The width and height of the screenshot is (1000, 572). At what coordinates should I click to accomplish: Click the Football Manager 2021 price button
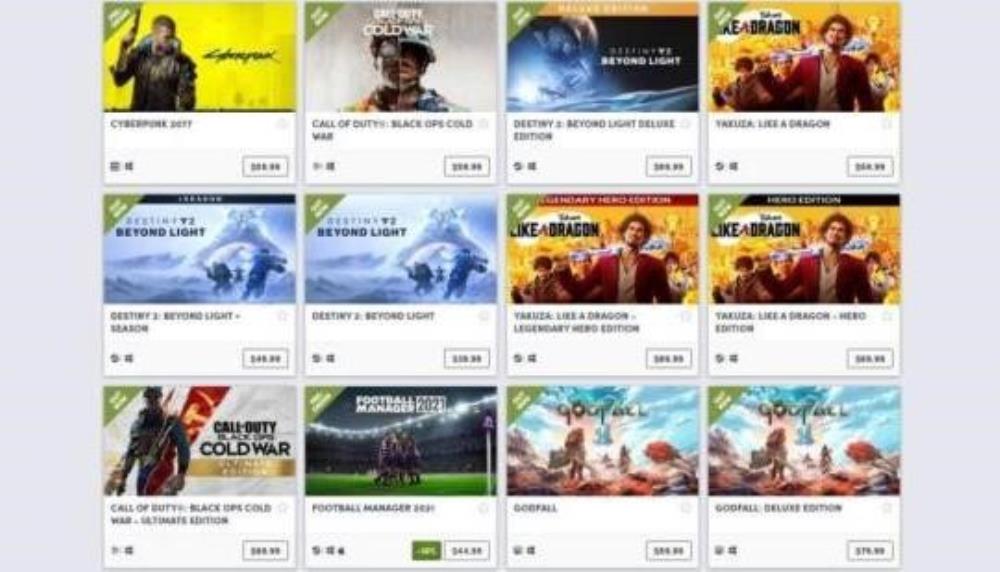[x=467, y=551]
